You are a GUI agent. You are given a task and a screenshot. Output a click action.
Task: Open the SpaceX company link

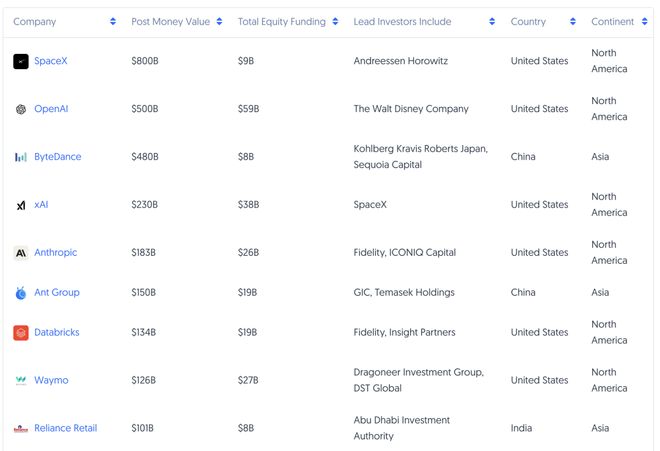click(x=51, y=62)
